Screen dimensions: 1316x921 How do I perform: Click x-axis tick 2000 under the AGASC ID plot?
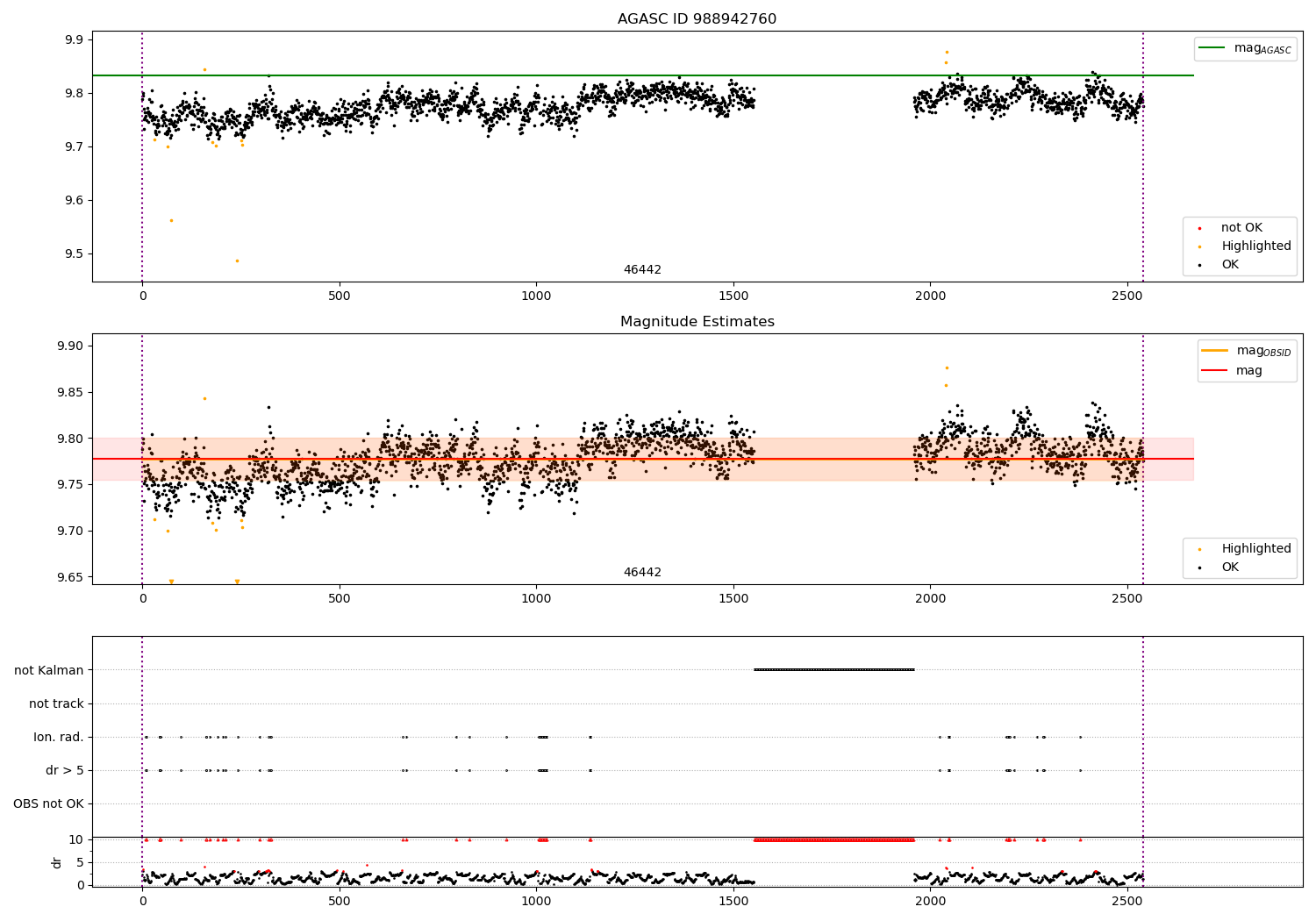[930, 296]
